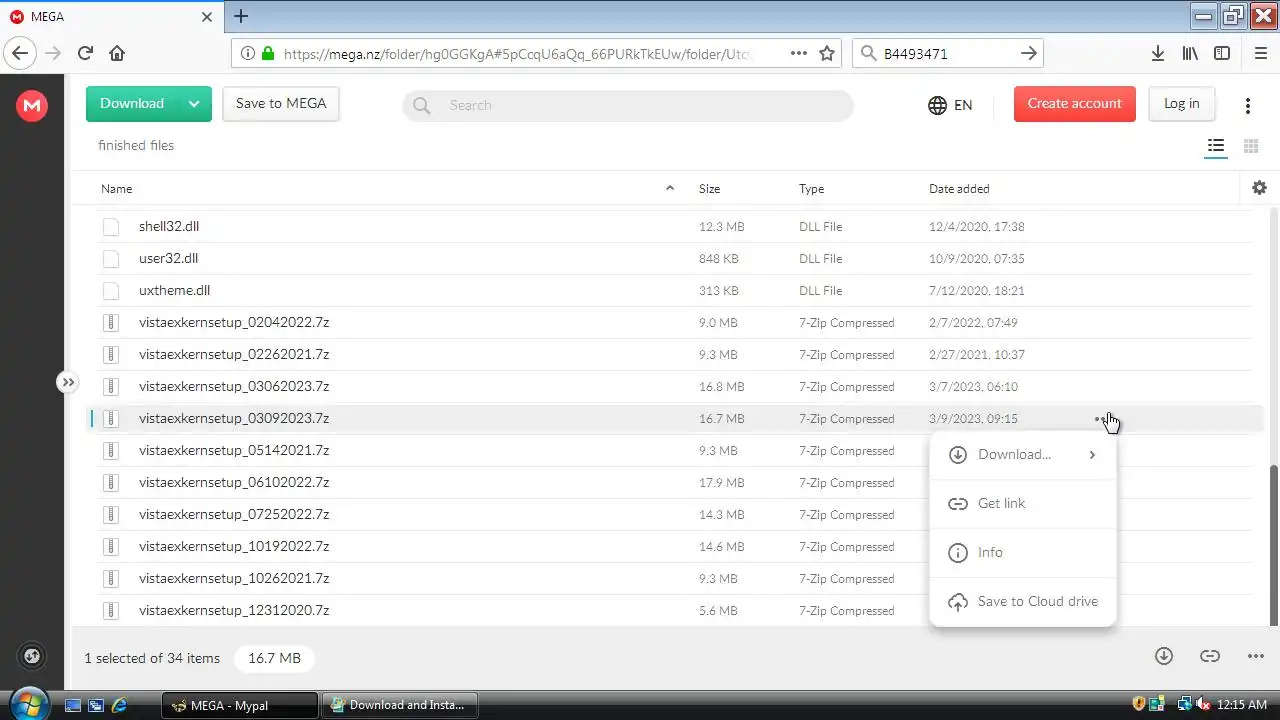
Task: Toggle the browser sidebar icon
Action: [1222, 54]
